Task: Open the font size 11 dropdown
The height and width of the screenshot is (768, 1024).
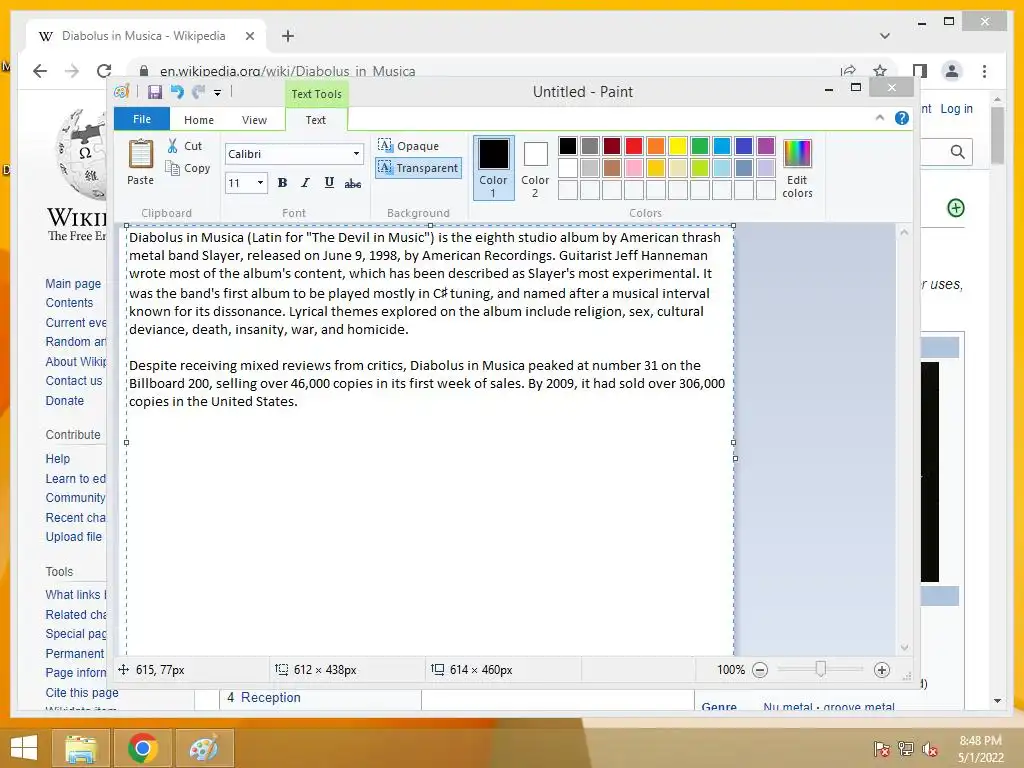Action: [x=260, y=183]
